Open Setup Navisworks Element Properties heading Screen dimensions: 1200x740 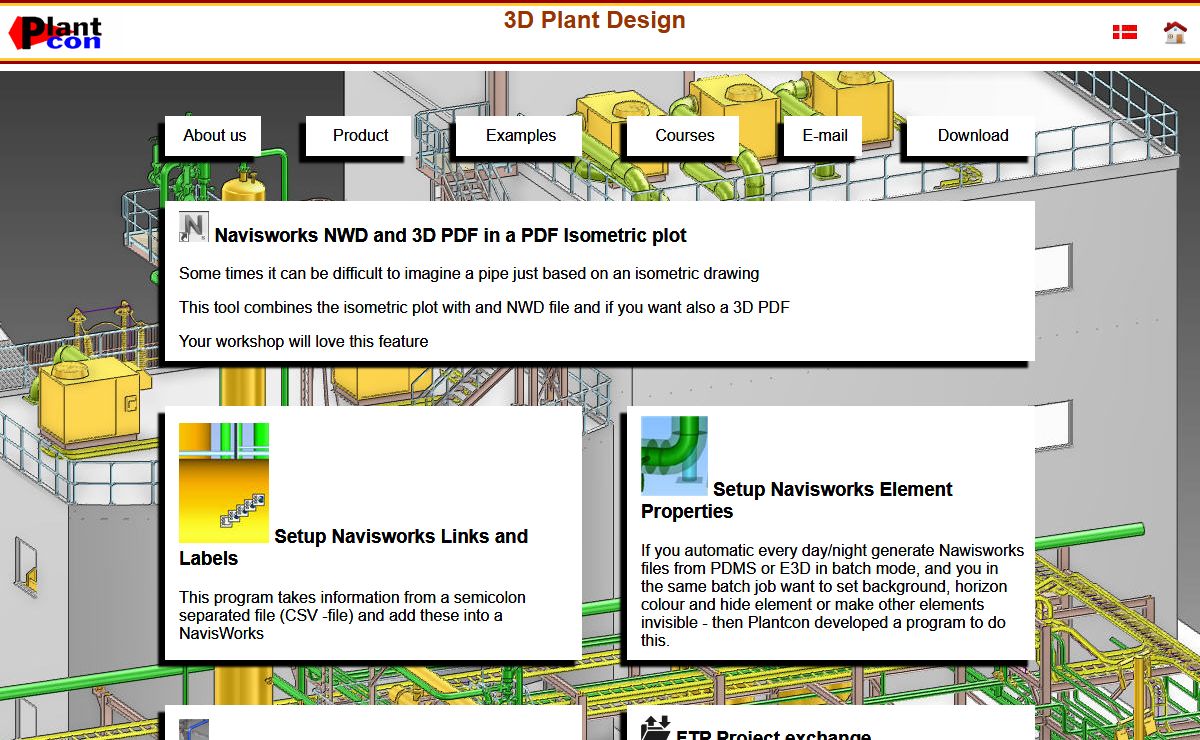tap(796, 500)
